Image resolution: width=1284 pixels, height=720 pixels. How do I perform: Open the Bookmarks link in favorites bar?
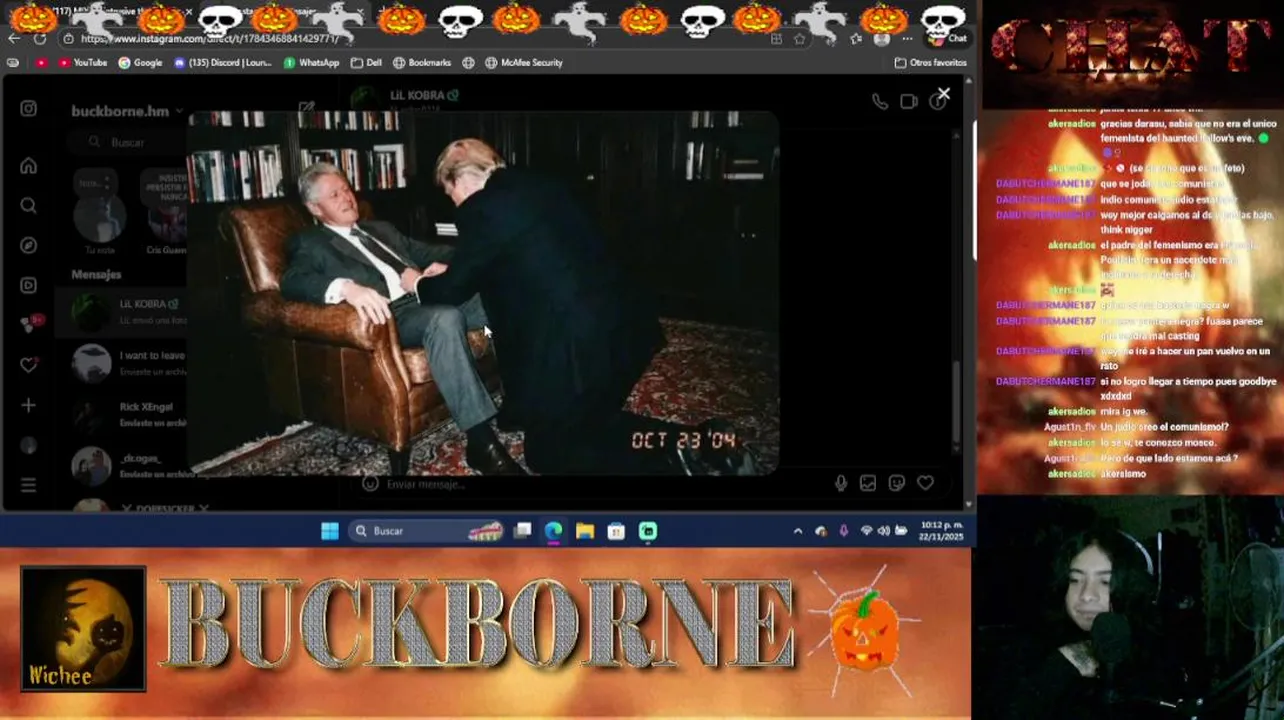422,62
